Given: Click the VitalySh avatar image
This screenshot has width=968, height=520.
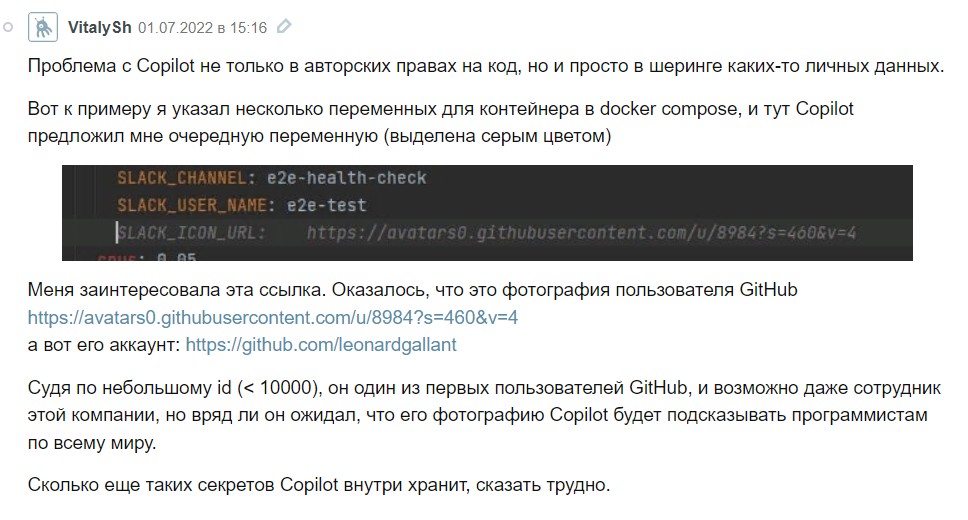Looking at the screenshot, I should [43, 27].
